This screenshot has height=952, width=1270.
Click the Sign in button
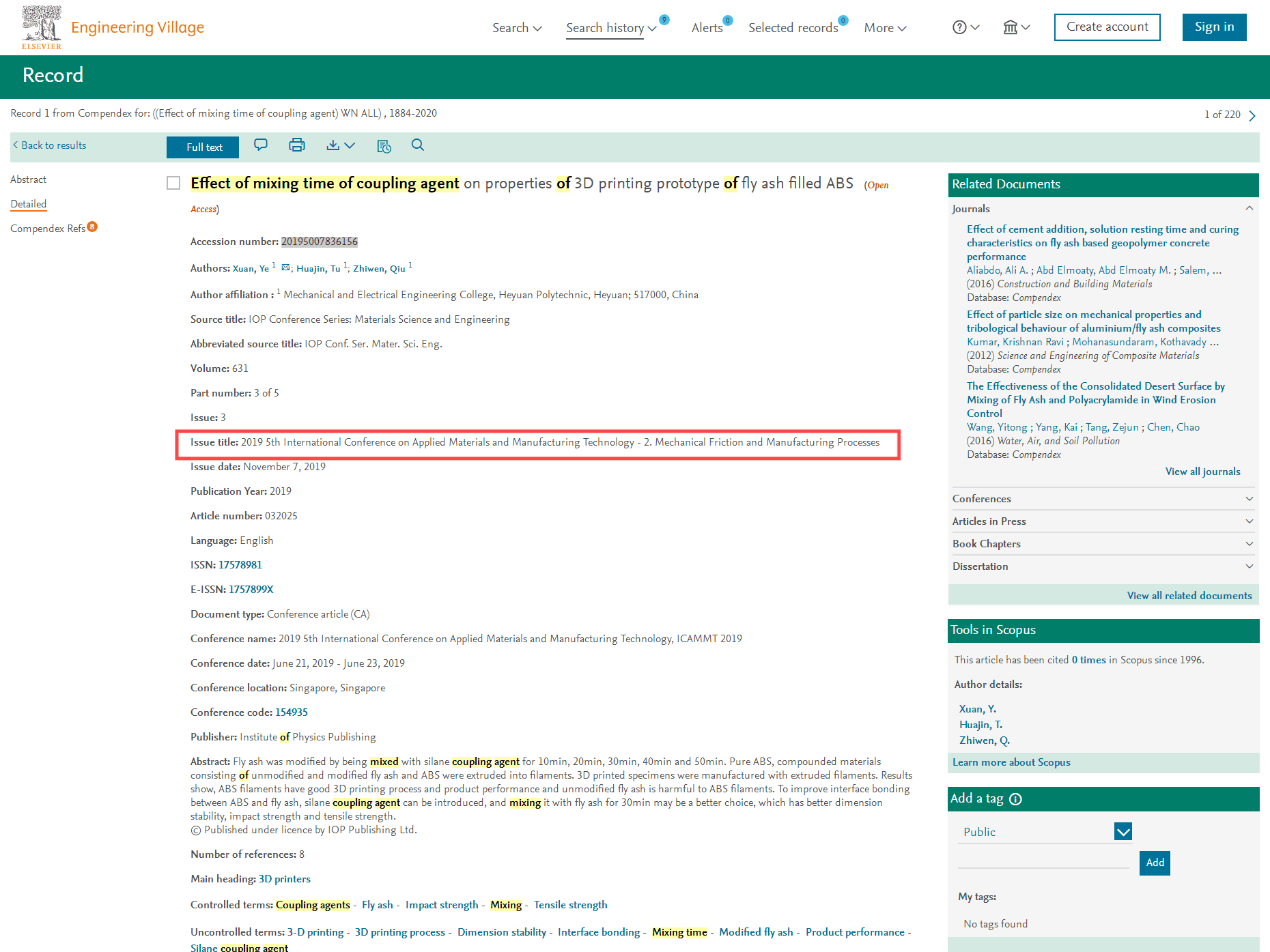[1214, 27]
